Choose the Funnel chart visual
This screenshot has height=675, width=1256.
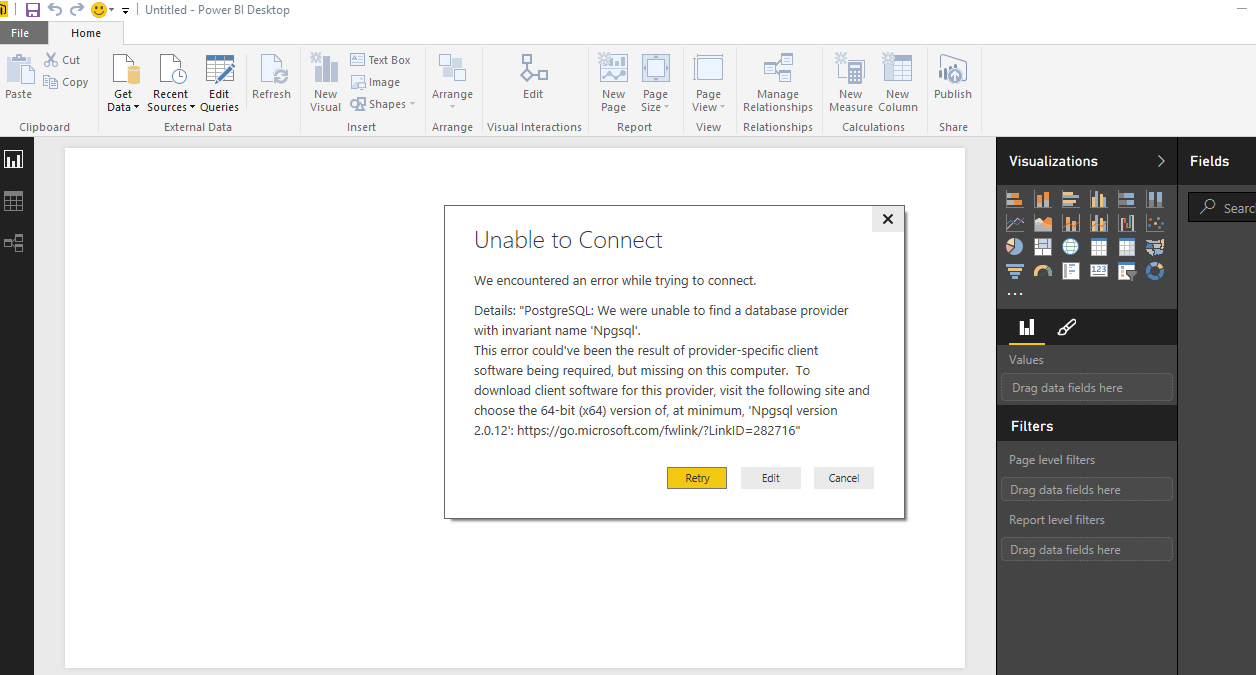(x=1014, y=270)
